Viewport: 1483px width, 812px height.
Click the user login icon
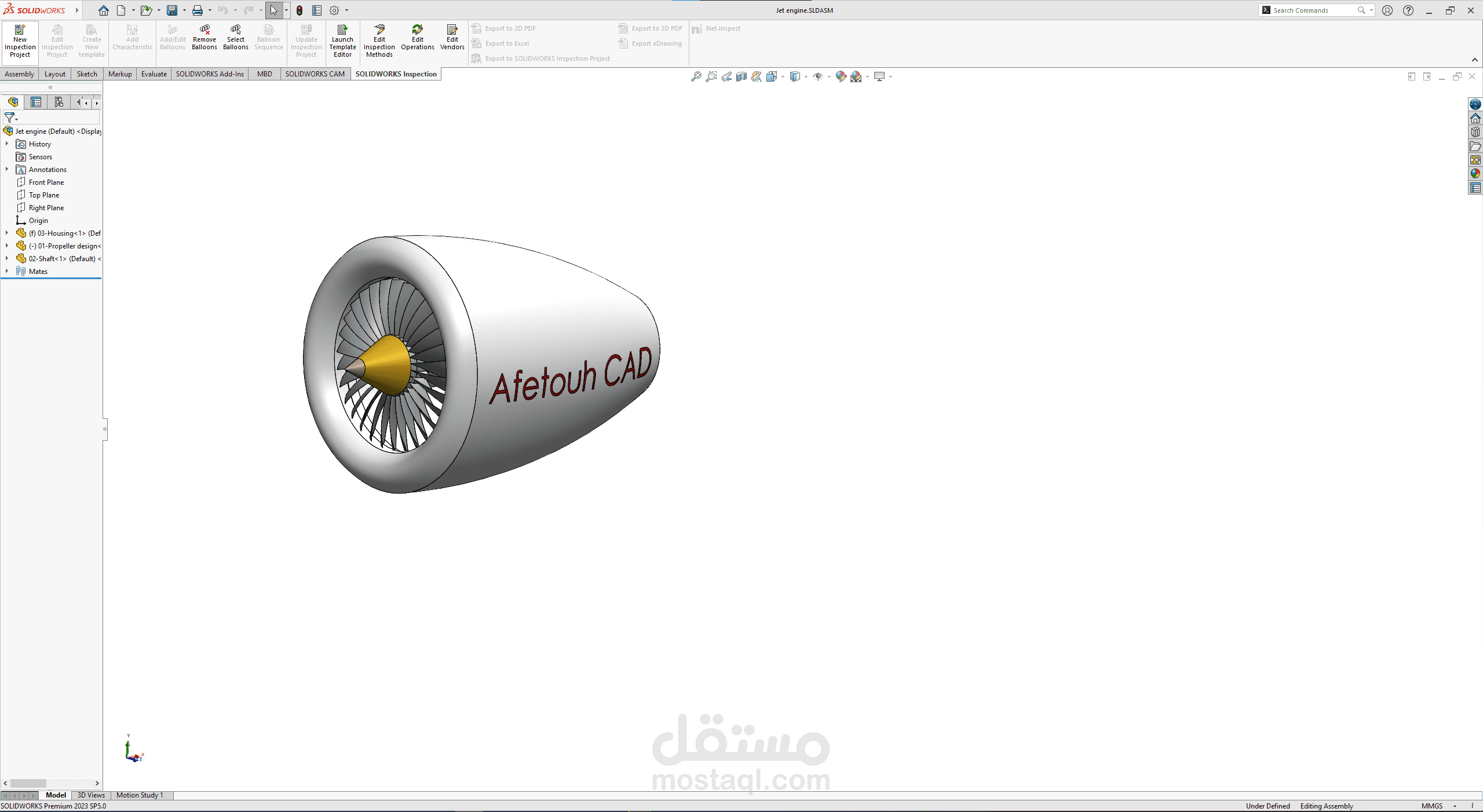point(1387,10)
